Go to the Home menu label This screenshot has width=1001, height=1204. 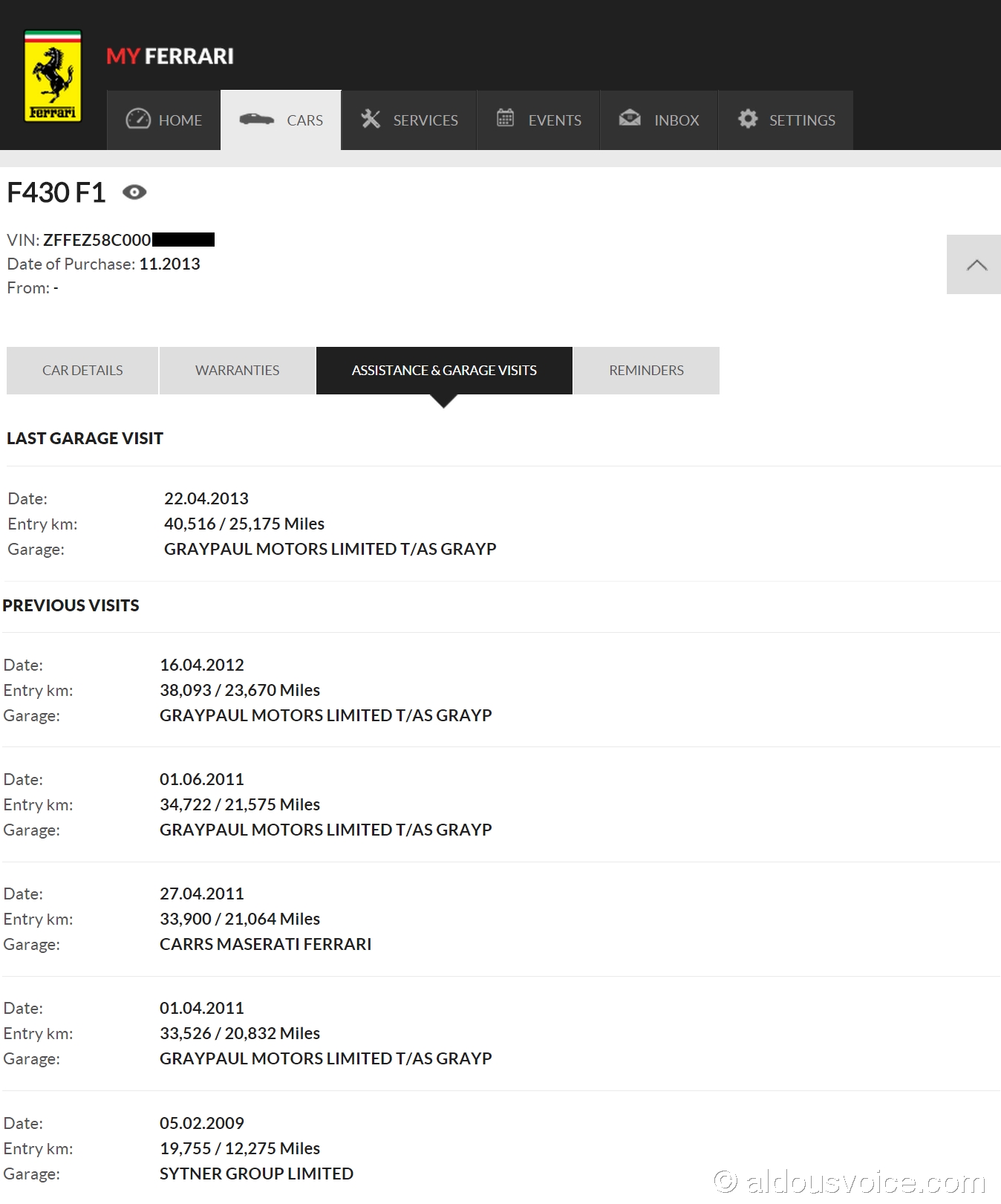pos(180,120)
